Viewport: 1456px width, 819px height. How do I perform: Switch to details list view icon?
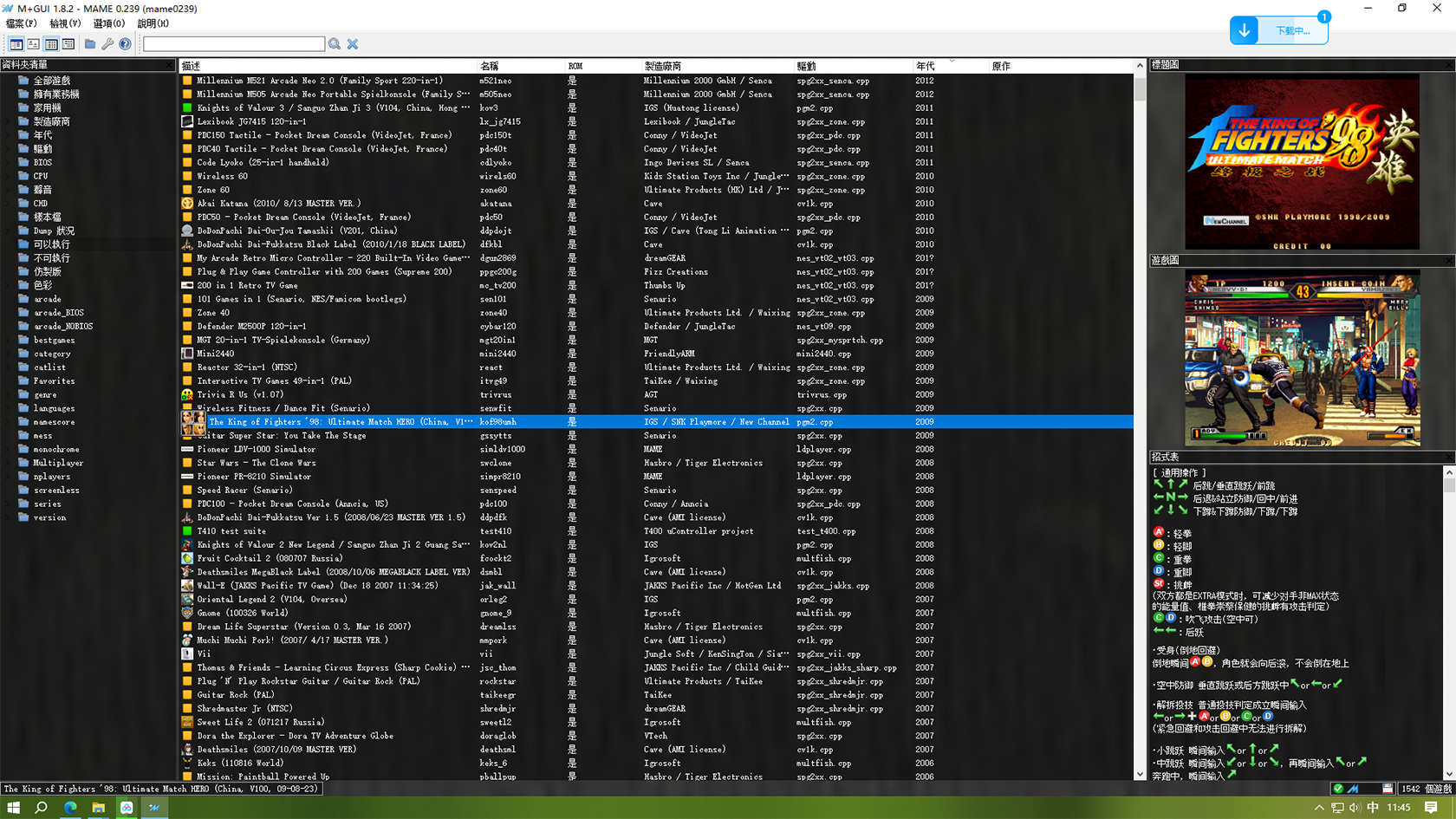coord(51,44)
